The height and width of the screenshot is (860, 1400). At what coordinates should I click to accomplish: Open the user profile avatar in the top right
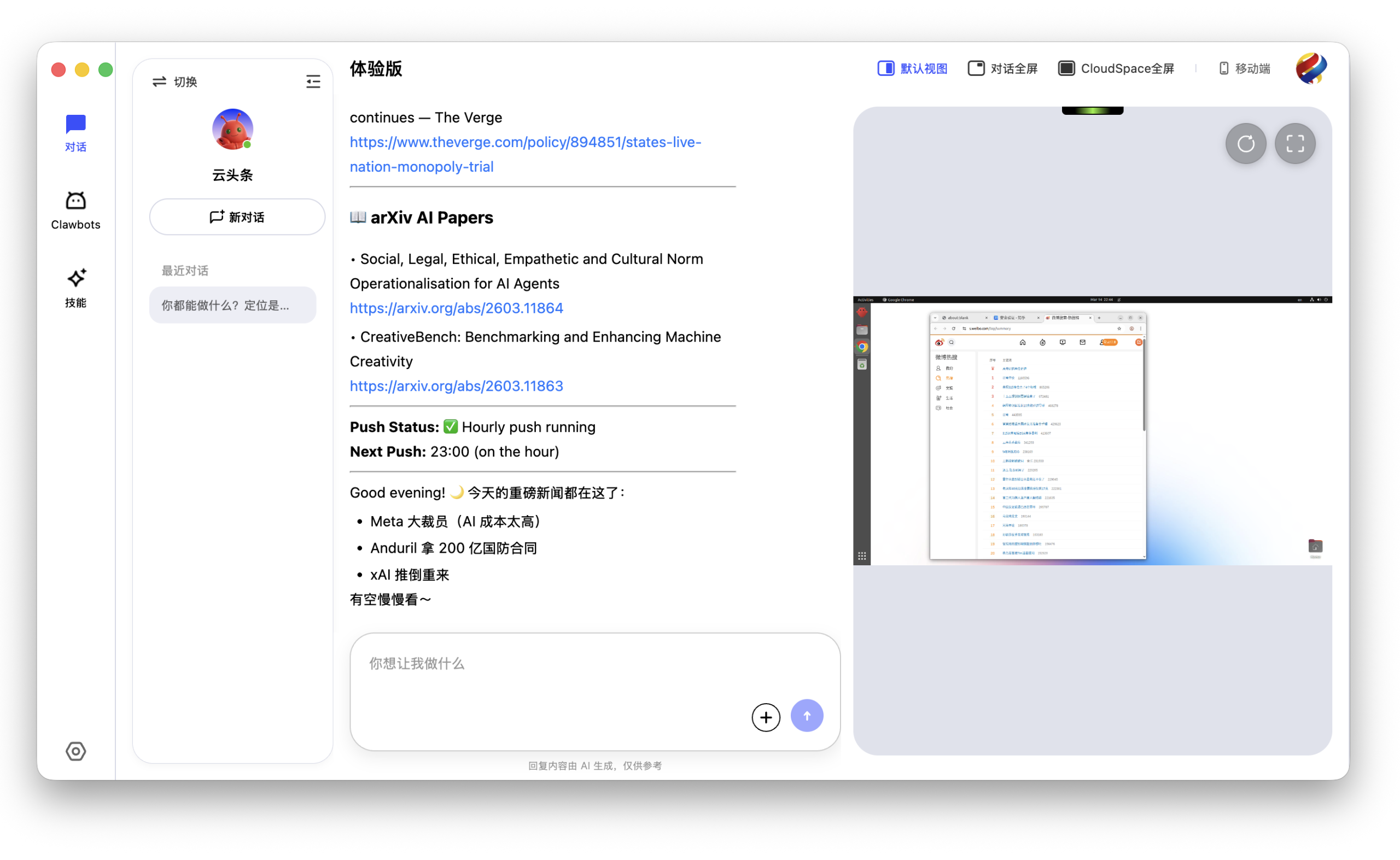tap(1310, 68)
